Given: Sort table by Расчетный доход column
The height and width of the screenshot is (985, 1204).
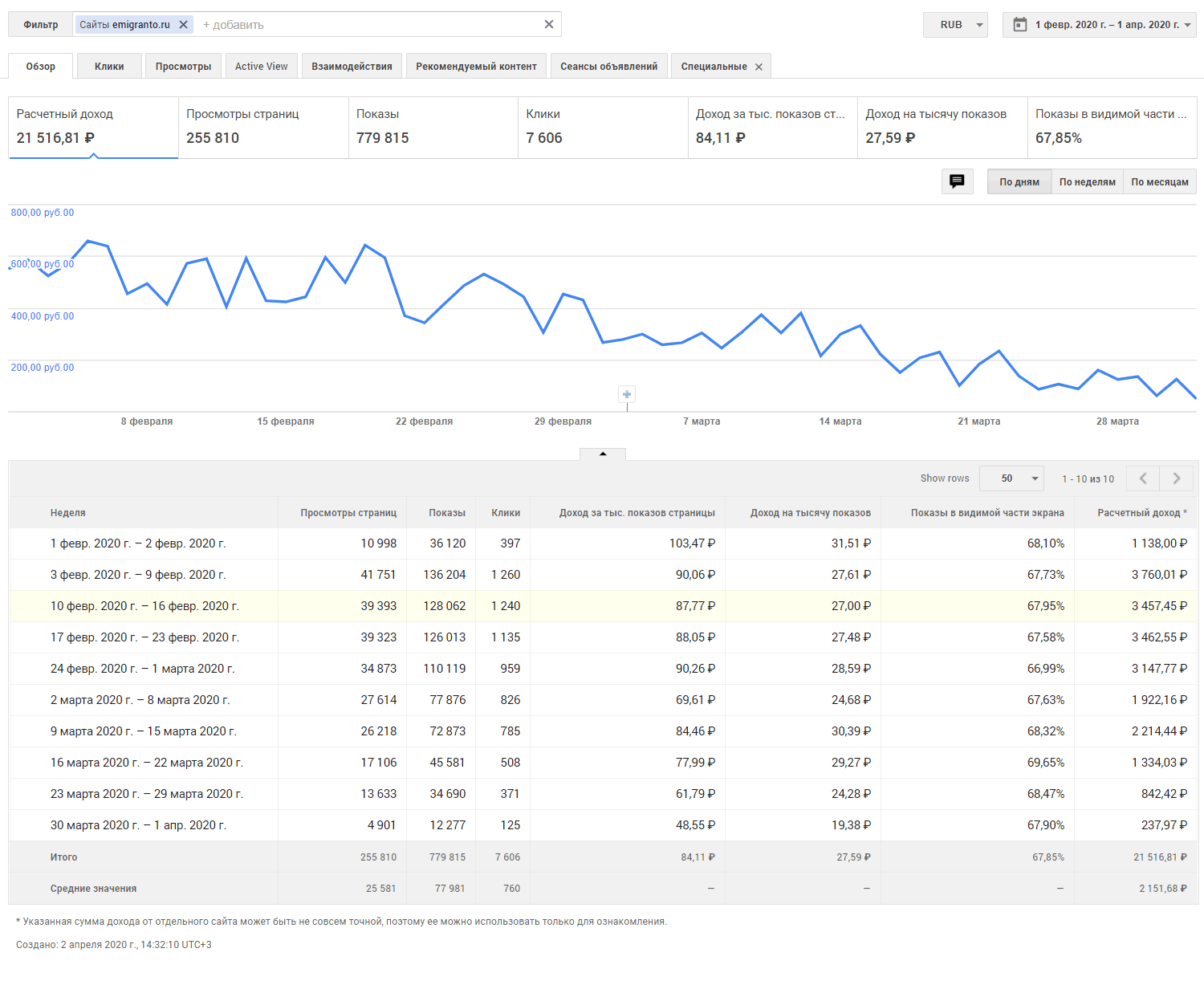Looking at the screenshot, I should pyautogui.click(x=1141, y=513).
